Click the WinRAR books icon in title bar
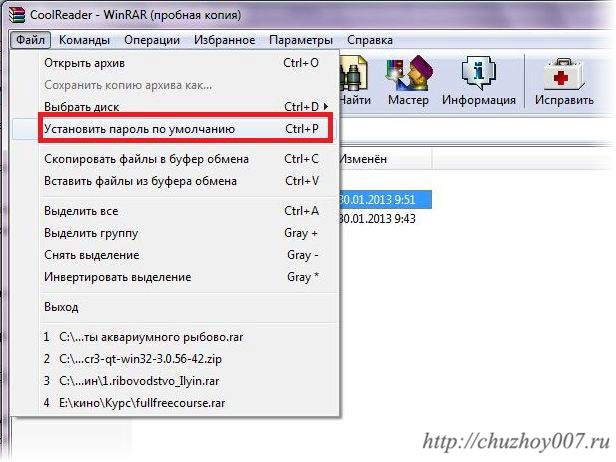616x462 pixels. 17,15
